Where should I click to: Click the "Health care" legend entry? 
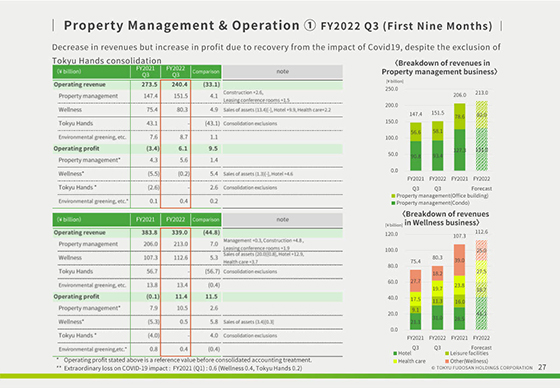pos(409,361)
